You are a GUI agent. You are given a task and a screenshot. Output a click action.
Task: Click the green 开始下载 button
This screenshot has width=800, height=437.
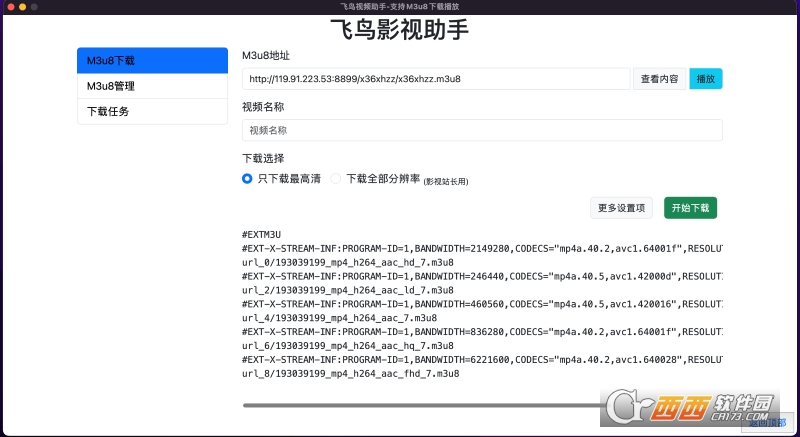tap(690, 208)
